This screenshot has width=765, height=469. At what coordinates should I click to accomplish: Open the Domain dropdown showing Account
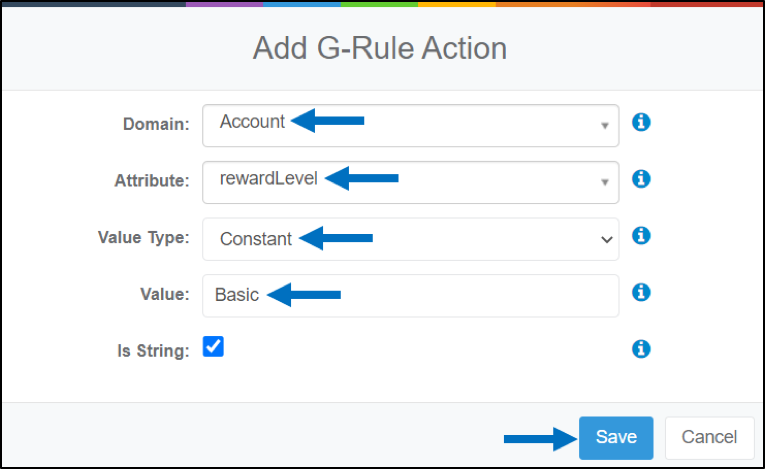click(x=411, y=125)
